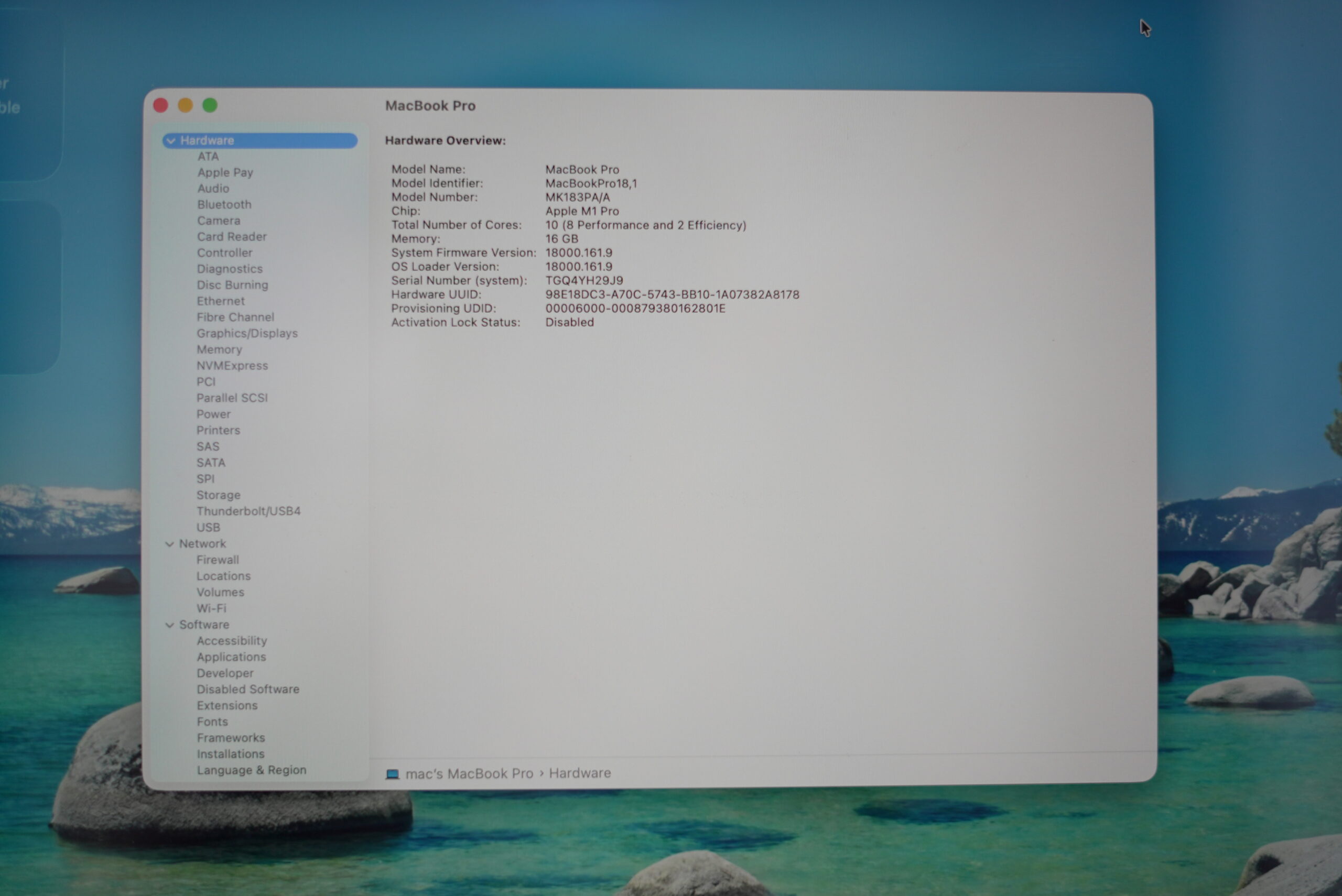Image resolution: width=1342 pixels, height=896 pixels.
Task: Click the 16 GB memory value
Action: point(561,239)
